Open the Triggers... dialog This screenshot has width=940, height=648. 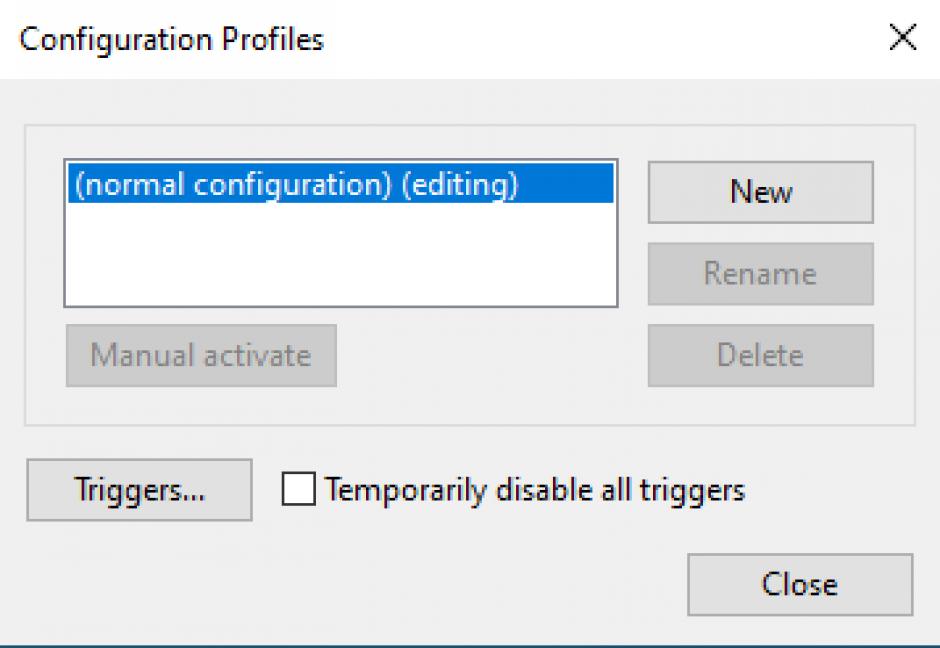[x=139, y=490]
